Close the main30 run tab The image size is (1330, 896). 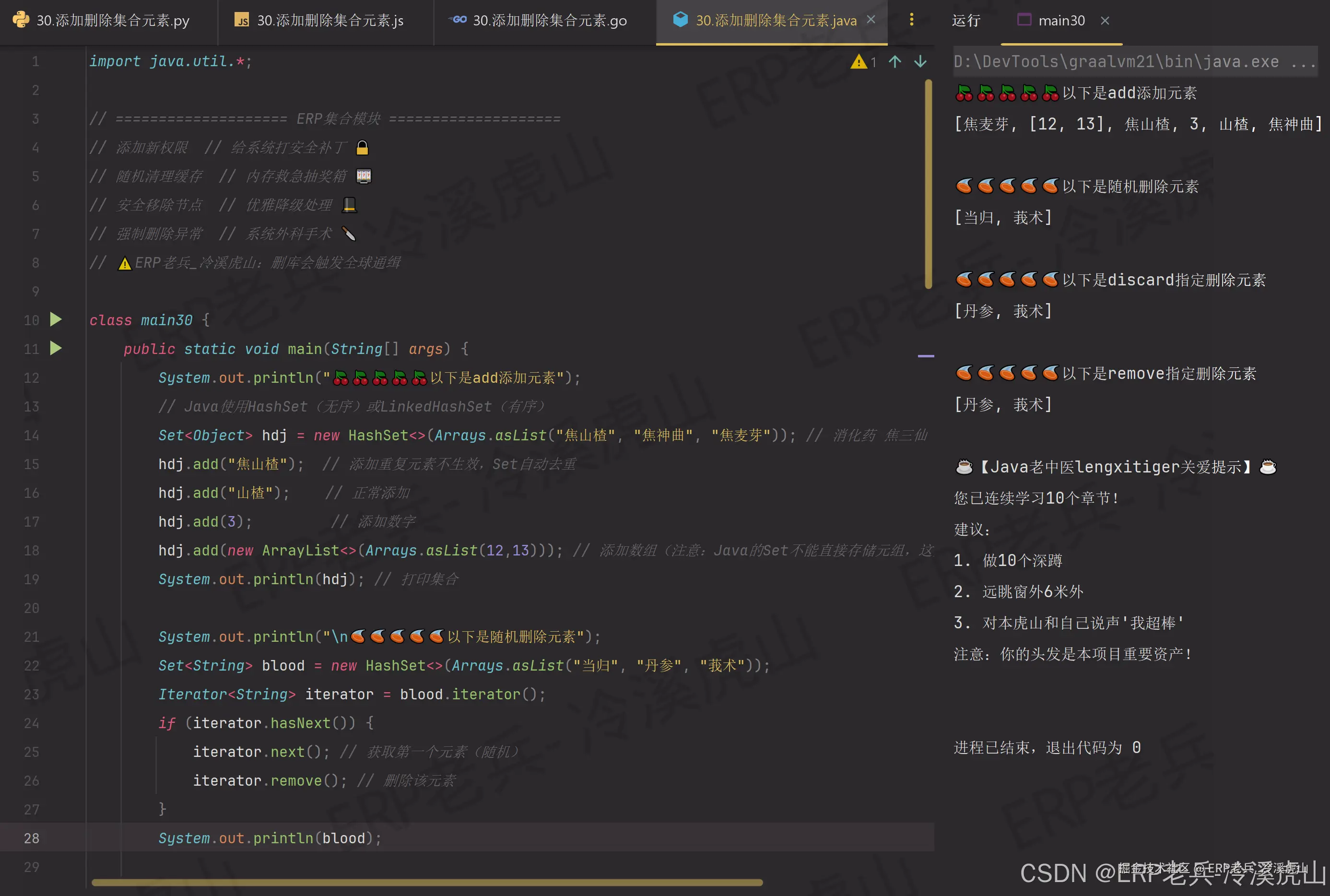tap(1105, 21)
